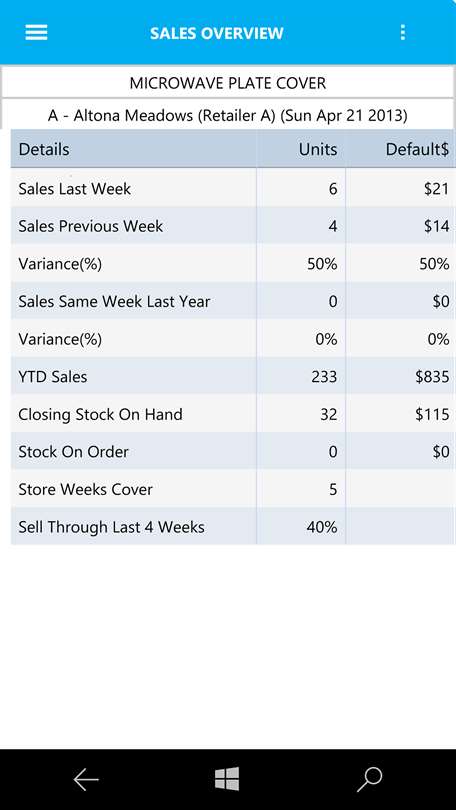Select the Closing Stock On Hand row
This screenshot has width=456, height=810.
233,414
